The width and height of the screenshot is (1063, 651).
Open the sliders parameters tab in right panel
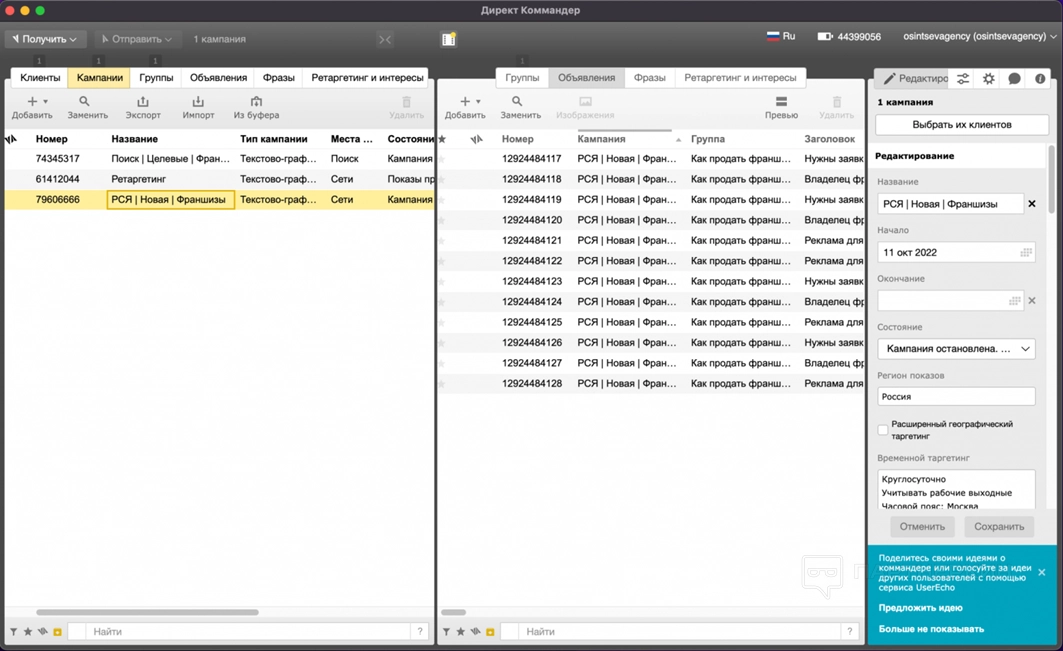click(963, 78)
